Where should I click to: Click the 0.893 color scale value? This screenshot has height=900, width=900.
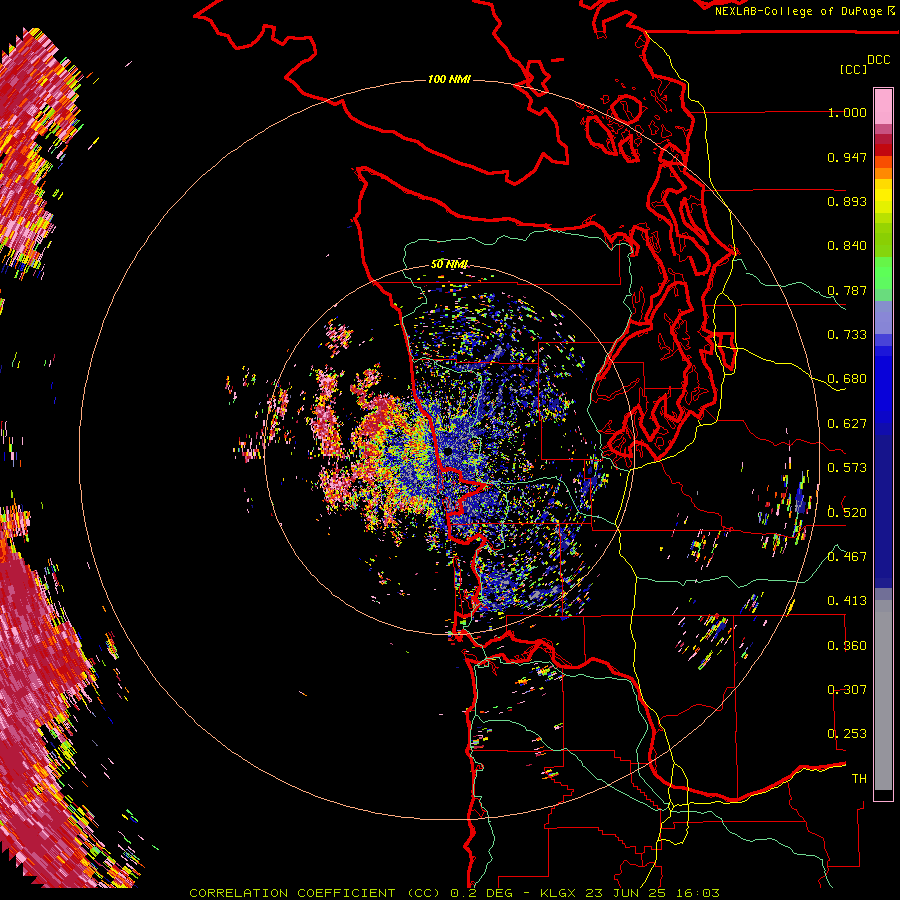click(847, 201)
